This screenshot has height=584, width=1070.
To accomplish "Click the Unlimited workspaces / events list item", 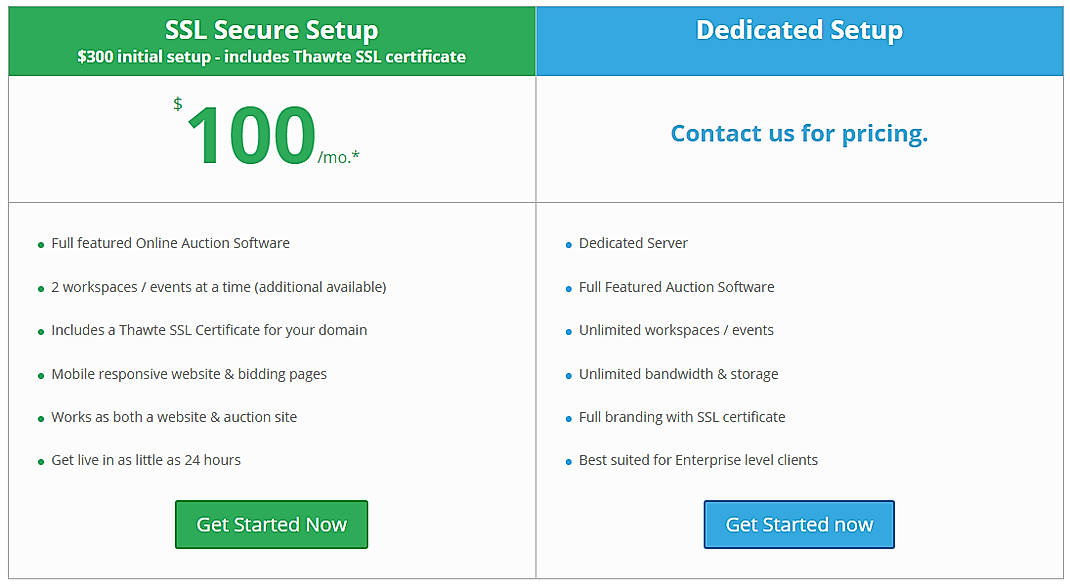I will coord(674,330).
